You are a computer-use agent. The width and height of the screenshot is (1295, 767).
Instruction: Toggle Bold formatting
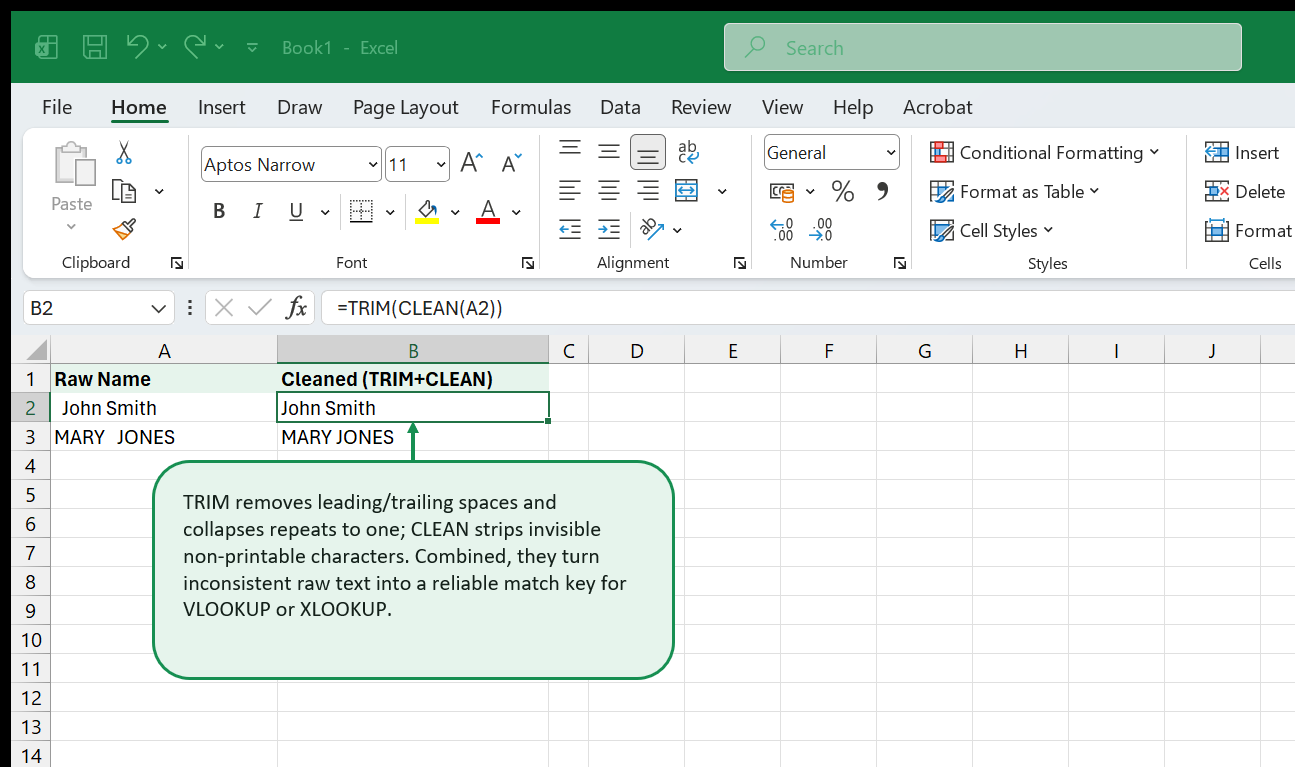pos(219,211)
